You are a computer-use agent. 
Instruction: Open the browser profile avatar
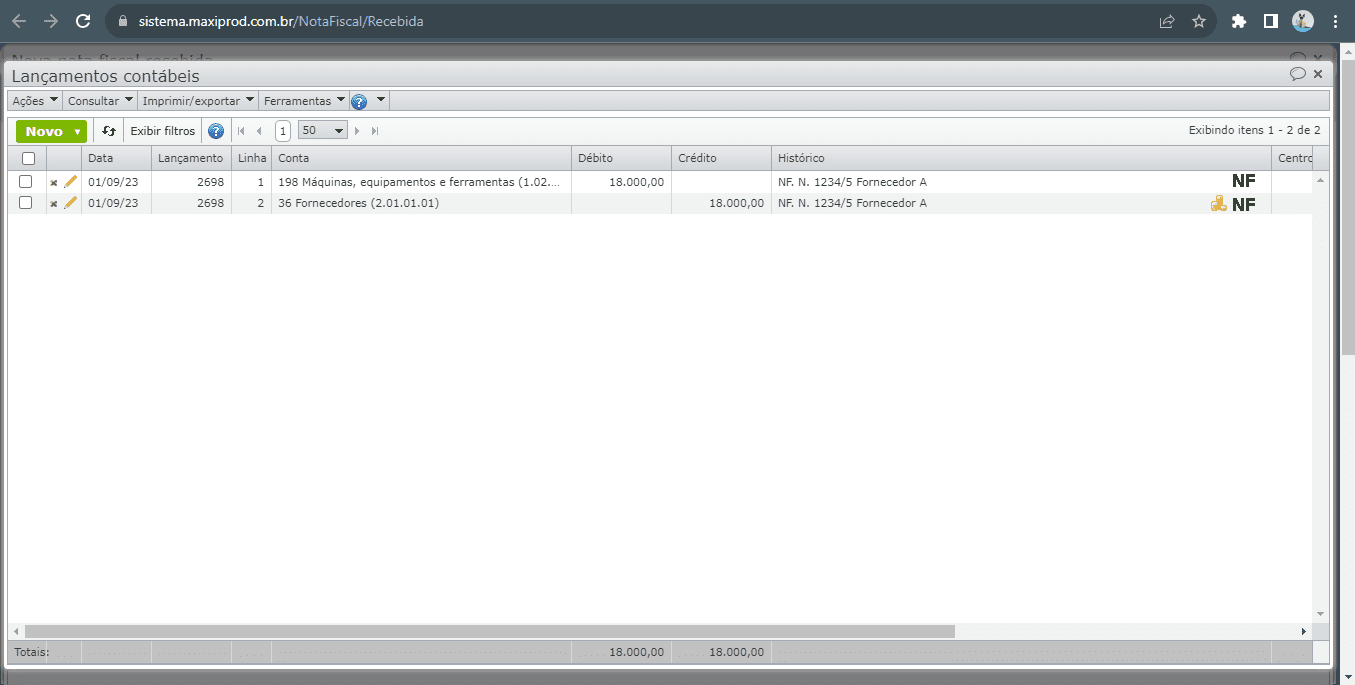(x=1302, y=21)
